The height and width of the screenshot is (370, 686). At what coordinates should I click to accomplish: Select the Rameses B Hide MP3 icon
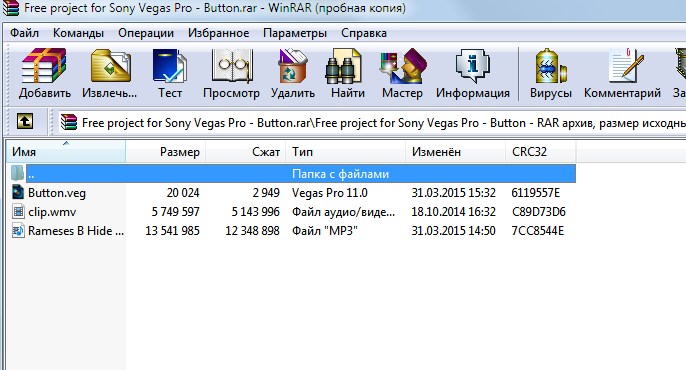(x=18, y=230)
